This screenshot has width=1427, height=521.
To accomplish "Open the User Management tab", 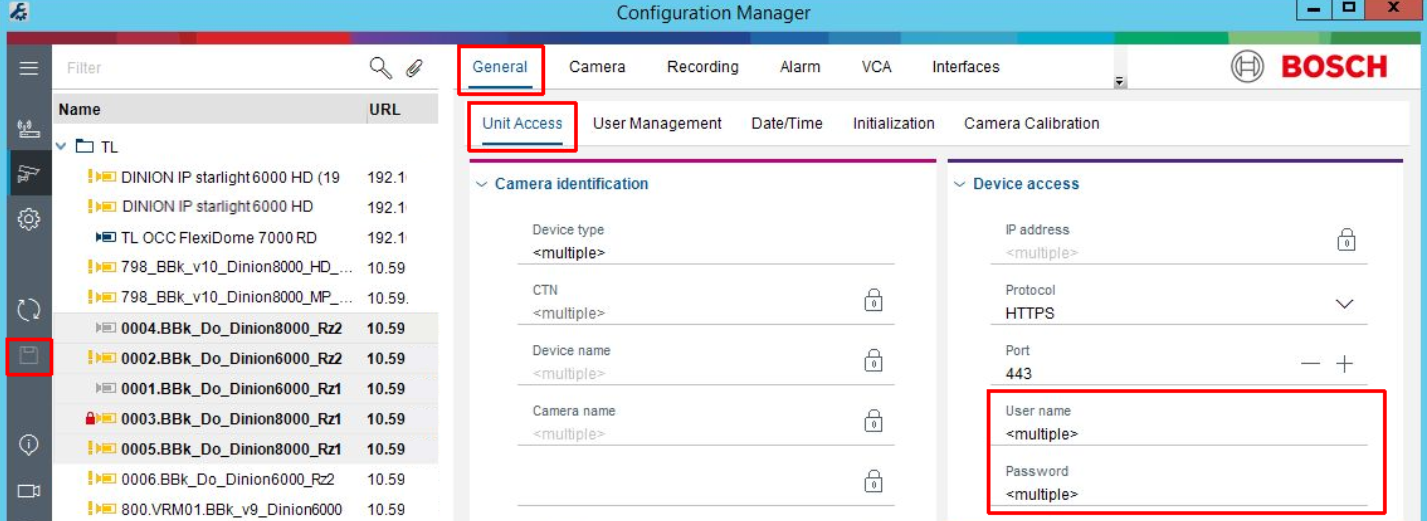I will (657, 124).
